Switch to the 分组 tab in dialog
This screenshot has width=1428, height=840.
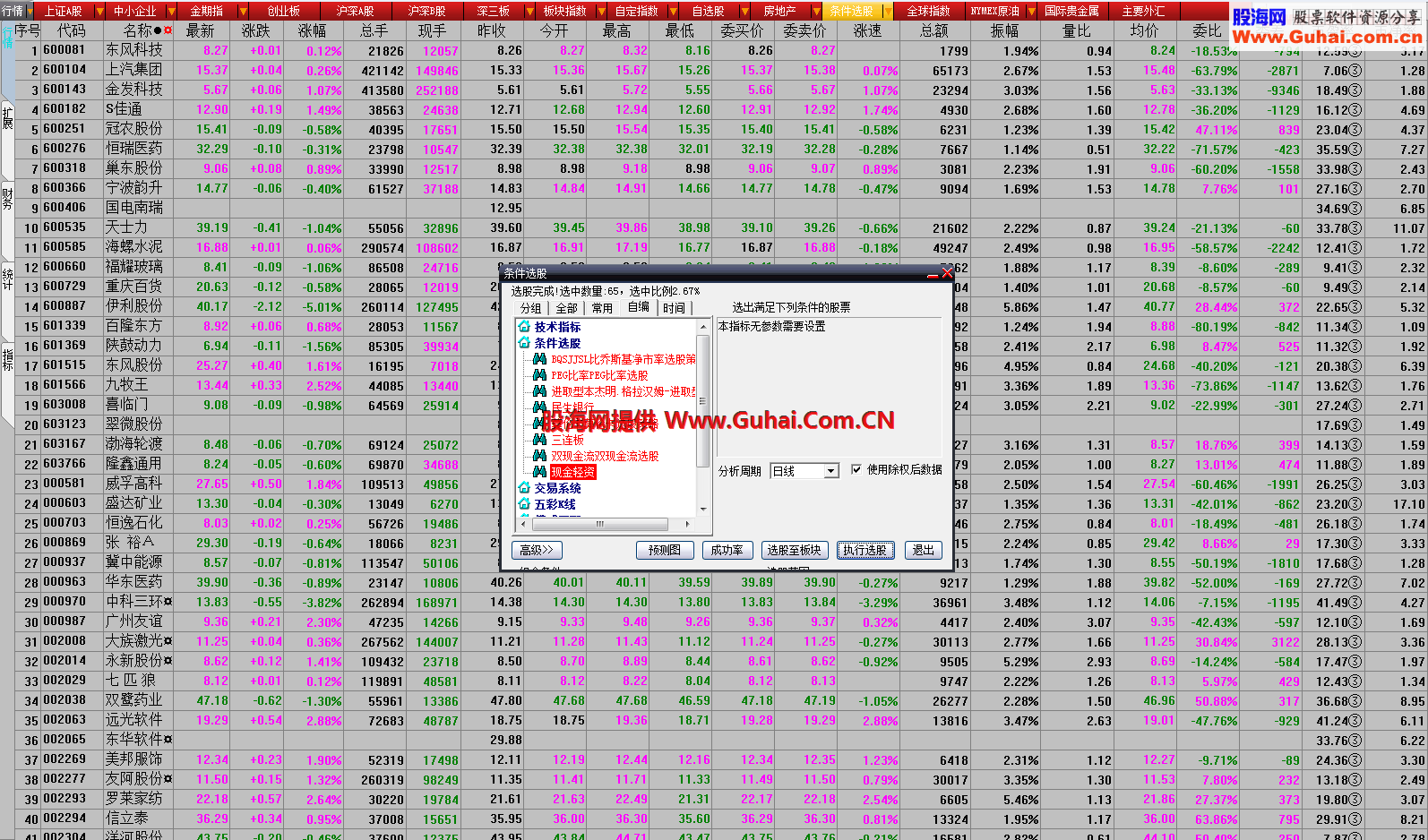[x=531, y=308]
